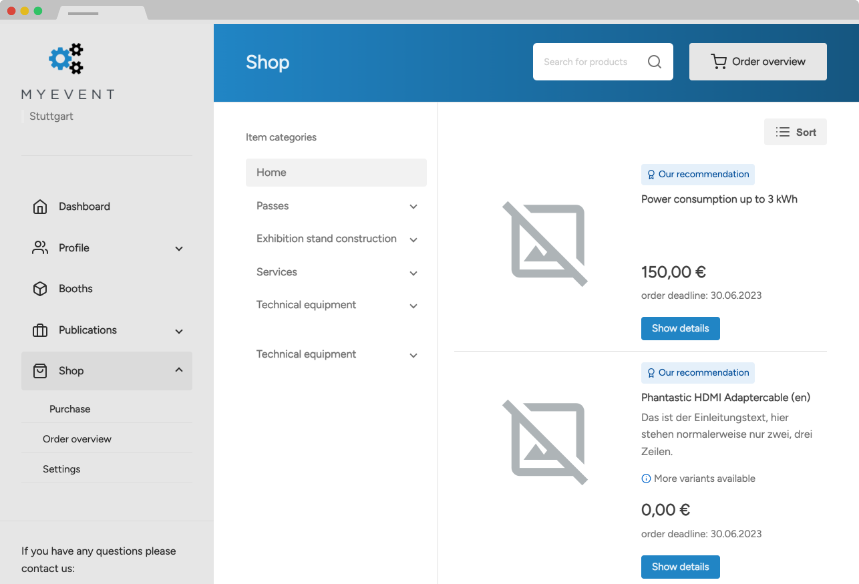Click More variants available text
Screen dimensions: 859x584
pos(705,479)
